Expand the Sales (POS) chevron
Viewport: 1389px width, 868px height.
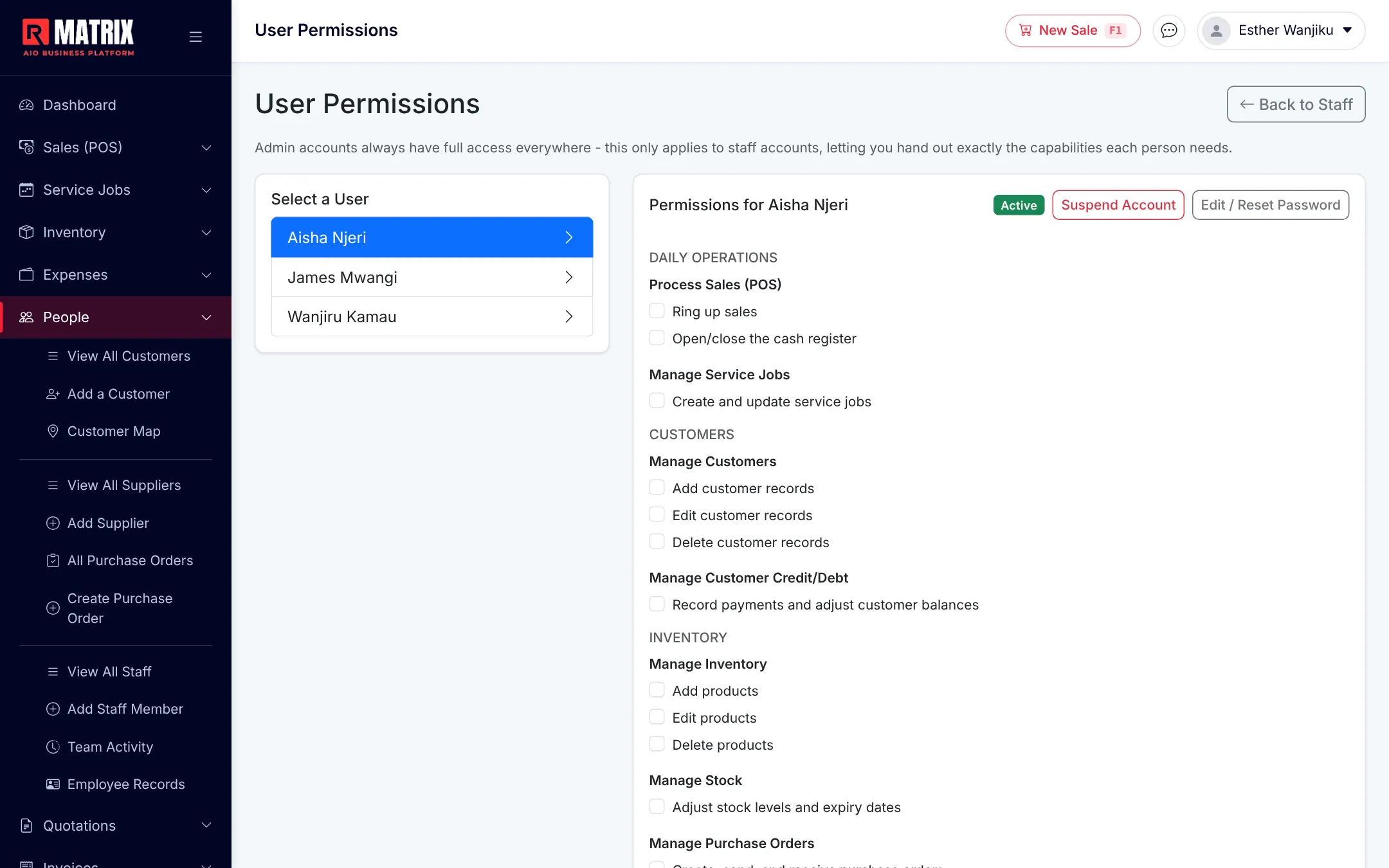206,147
